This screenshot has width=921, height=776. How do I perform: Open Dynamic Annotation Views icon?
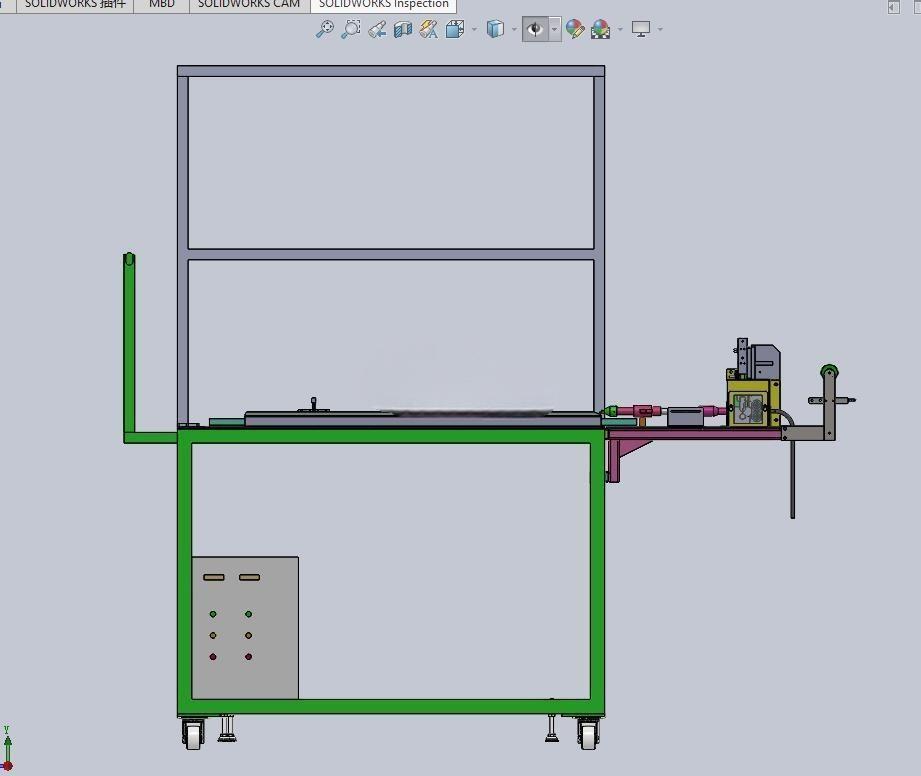(x=429, y=29)
